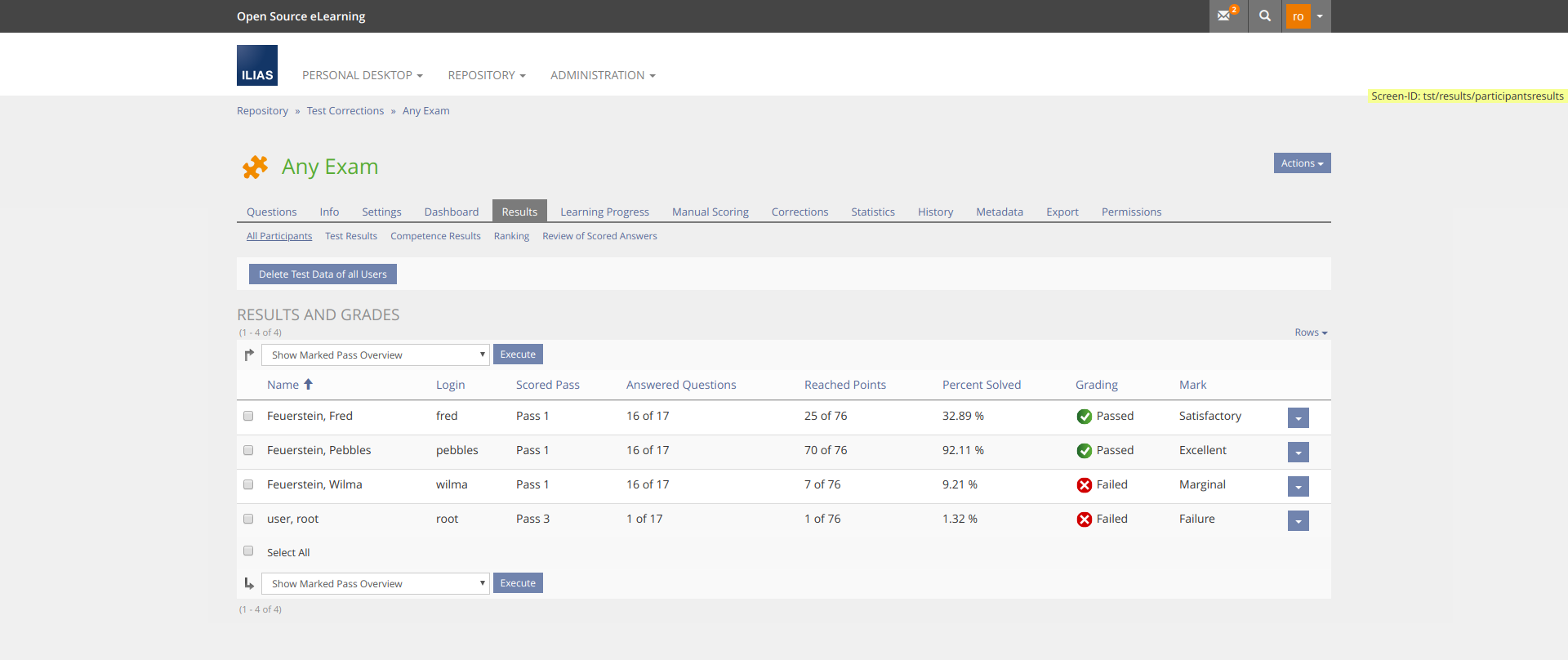
Task: Click green Passed icon for Fred
Action: [x=1084, y=417]
